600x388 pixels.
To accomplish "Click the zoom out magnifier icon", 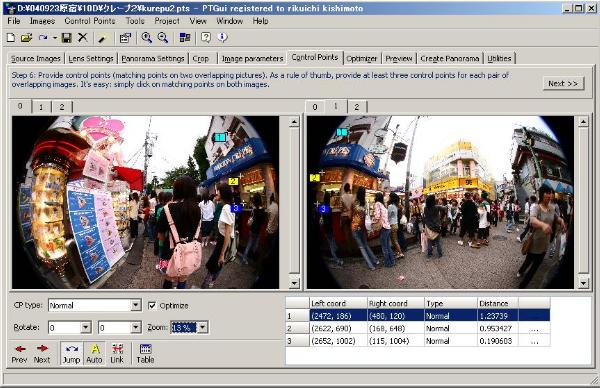I will pyautogui.click(x=163, y=37).
